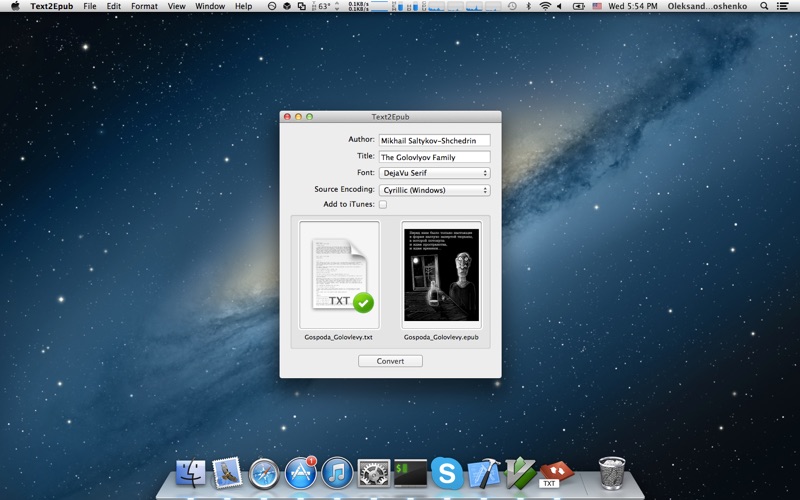Click the date and time Wed 5:54 PM
This screenshot has width=800, height=500.
click(x=633, y=6)
